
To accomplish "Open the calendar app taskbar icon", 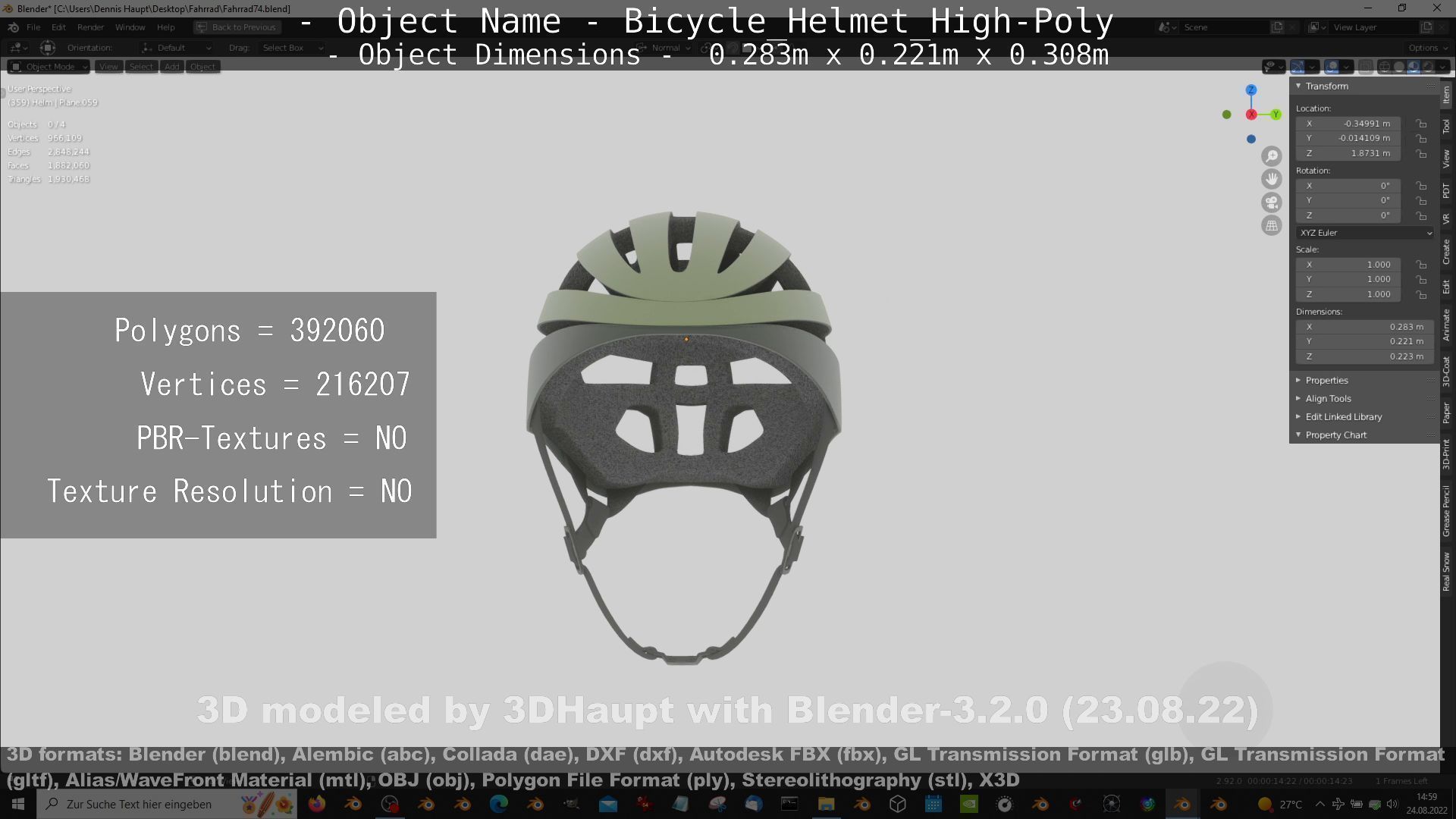I will [x=934, y=804].
